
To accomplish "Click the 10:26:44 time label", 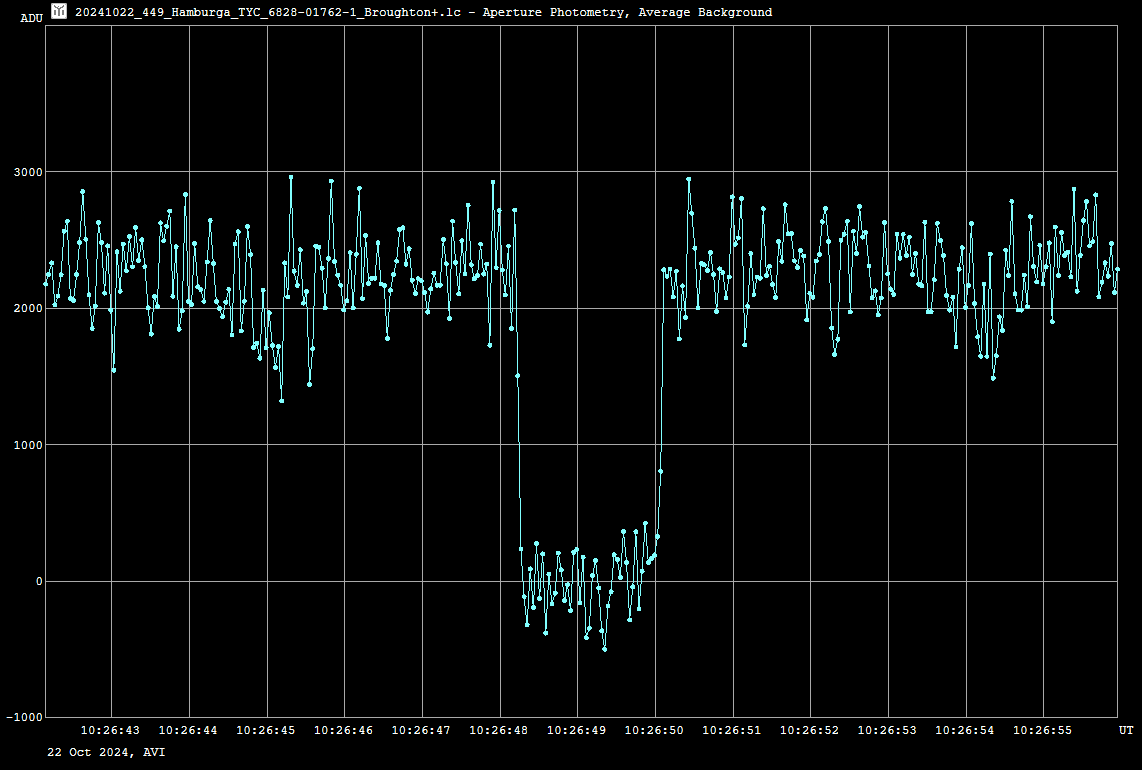I will click(188, 730).
